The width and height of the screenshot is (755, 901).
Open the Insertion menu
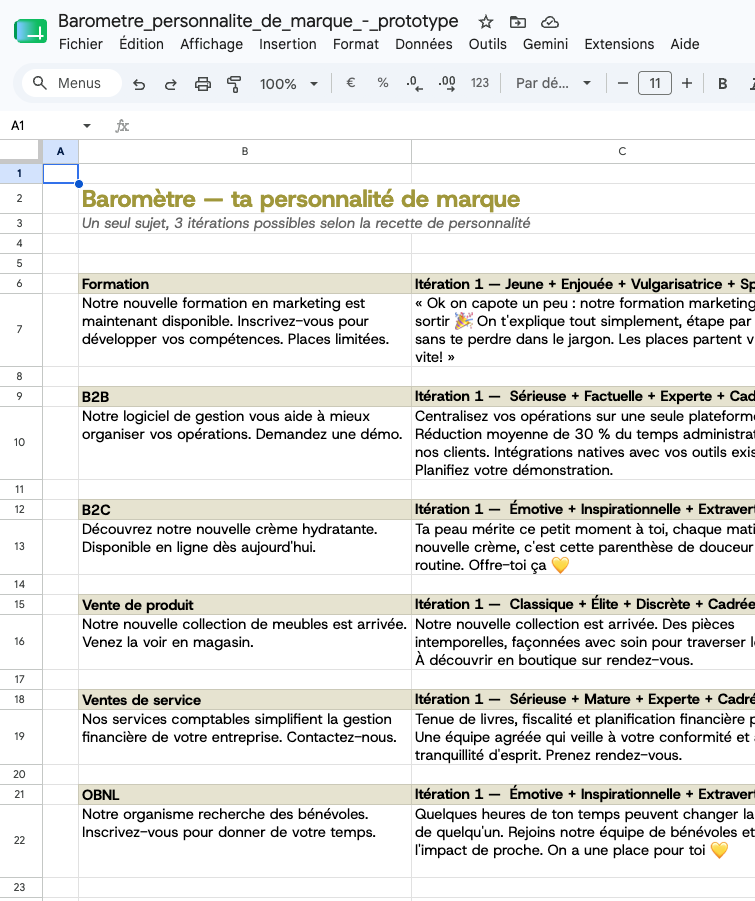(x=288, y=44)
